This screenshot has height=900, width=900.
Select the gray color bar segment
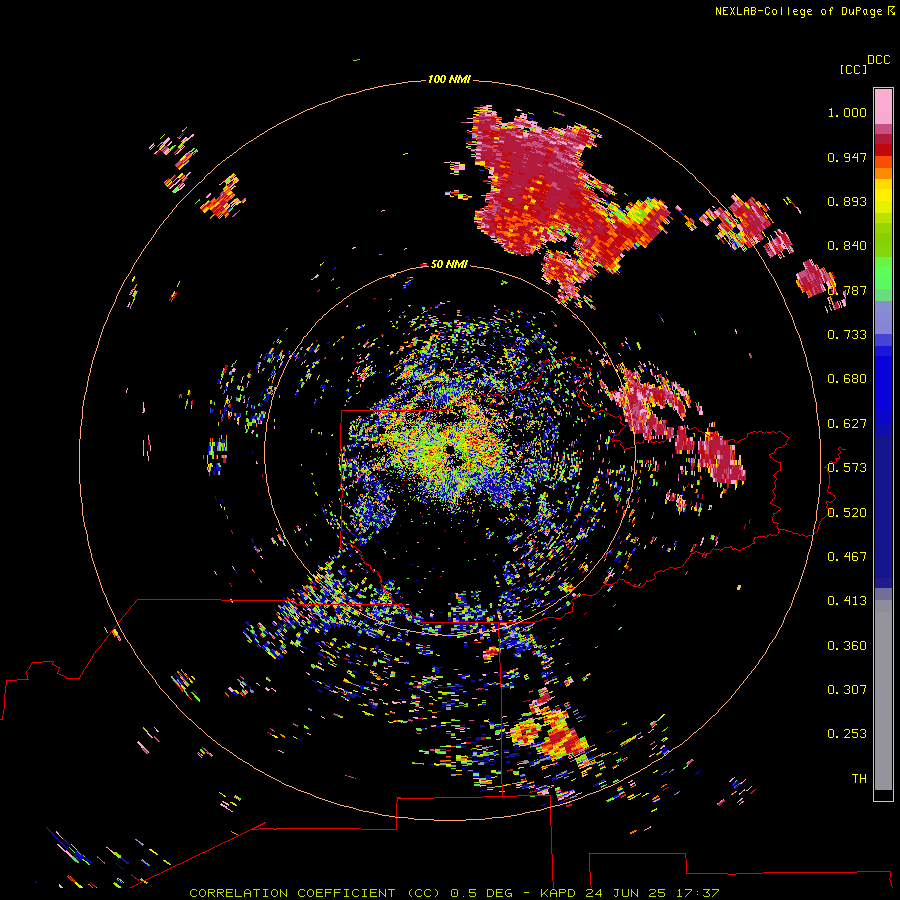[x=883, y=695]
